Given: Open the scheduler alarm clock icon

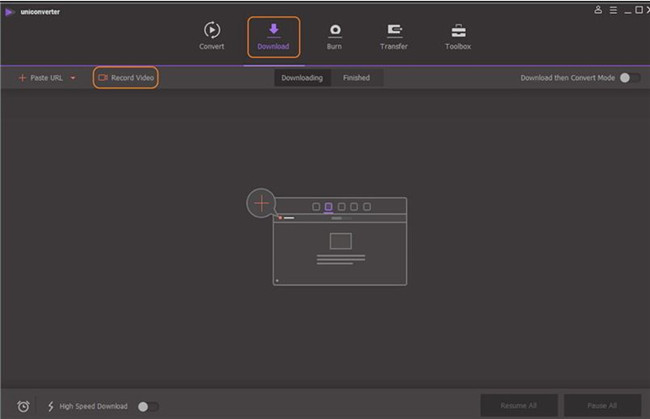Looking at the screenshot, I should [23, 406].
